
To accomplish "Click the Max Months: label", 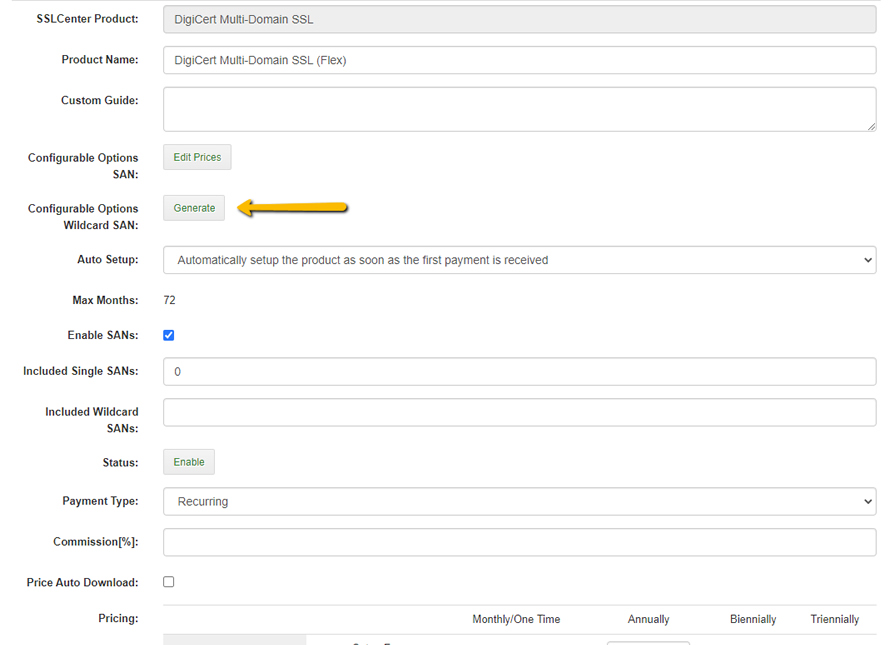I will click(105, 300).
